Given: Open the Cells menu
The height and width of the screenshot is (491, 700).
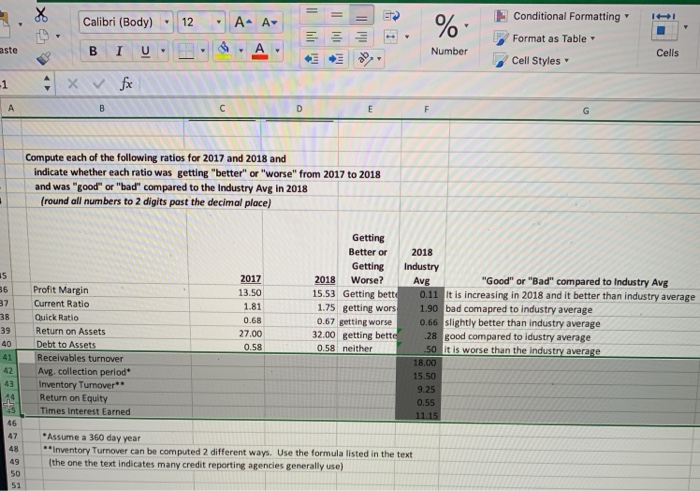Looking at the screenshot, I should [667, 36].
